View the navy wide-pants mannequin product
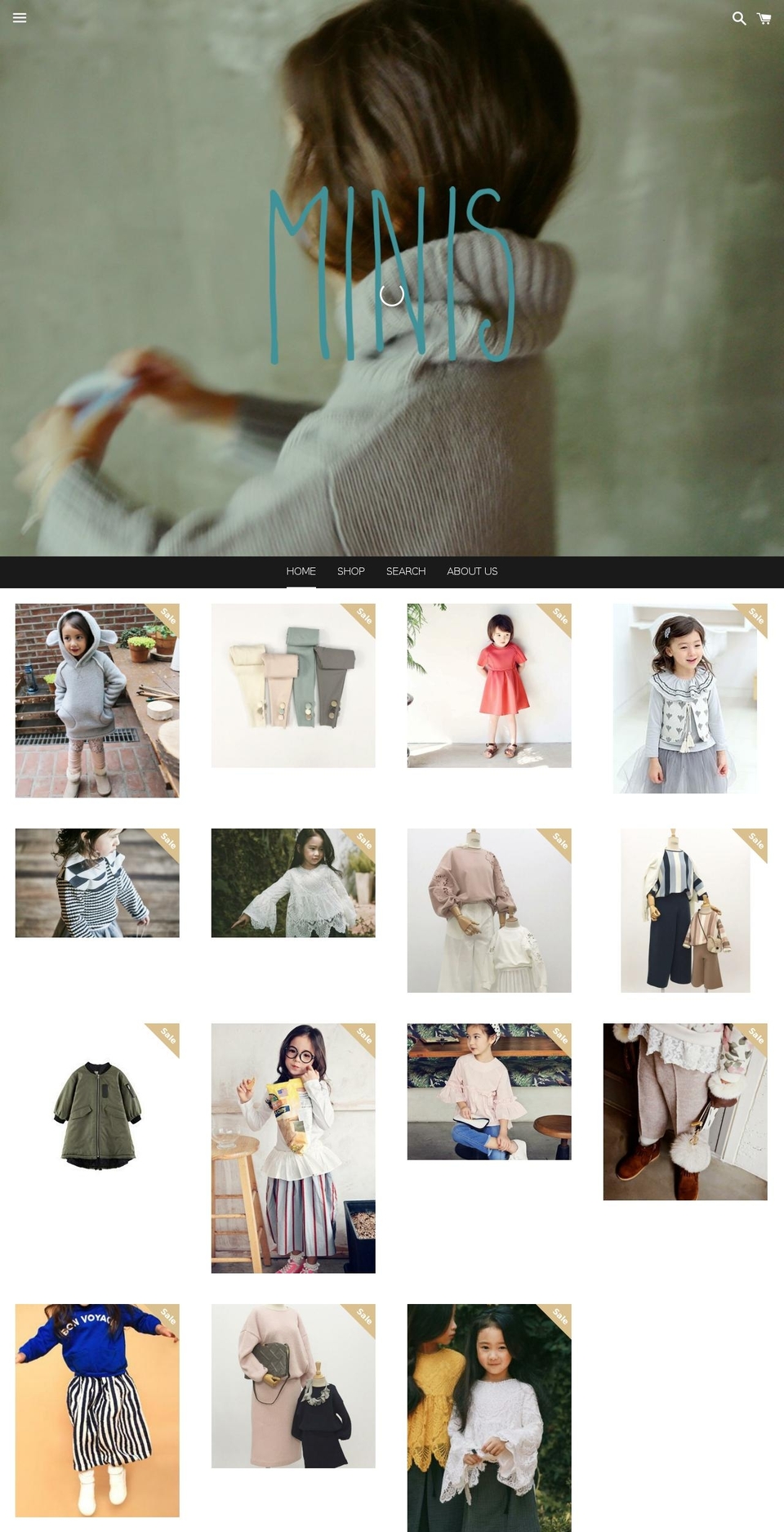The width and height of the screenshot is (784, 1532). point(685,911)
